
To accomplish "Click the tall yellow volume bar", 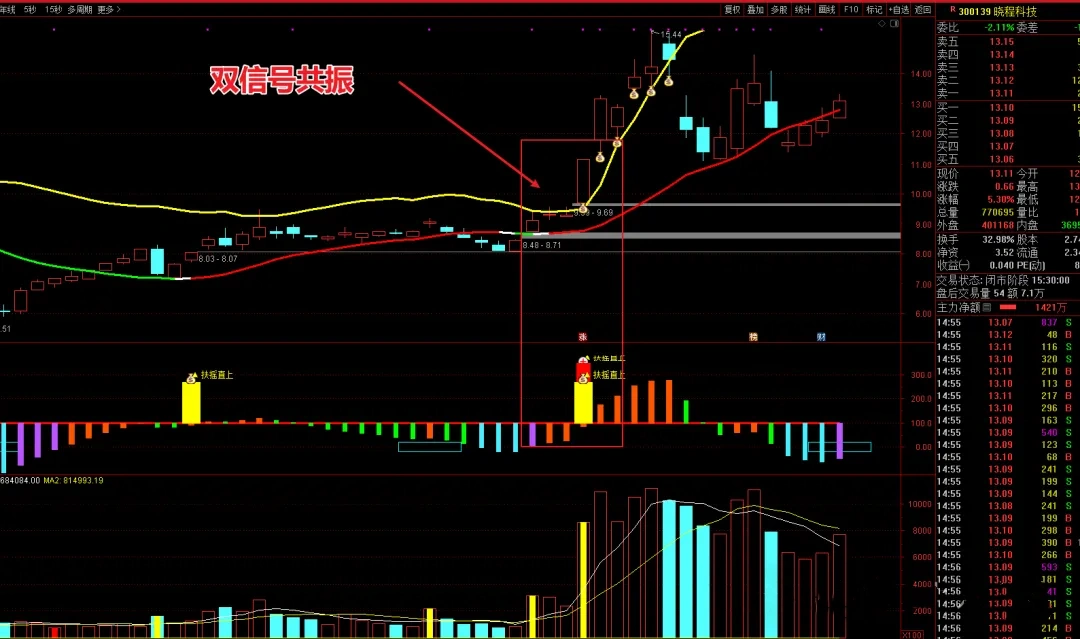I will pyautogui.click(x=583, y=579).
